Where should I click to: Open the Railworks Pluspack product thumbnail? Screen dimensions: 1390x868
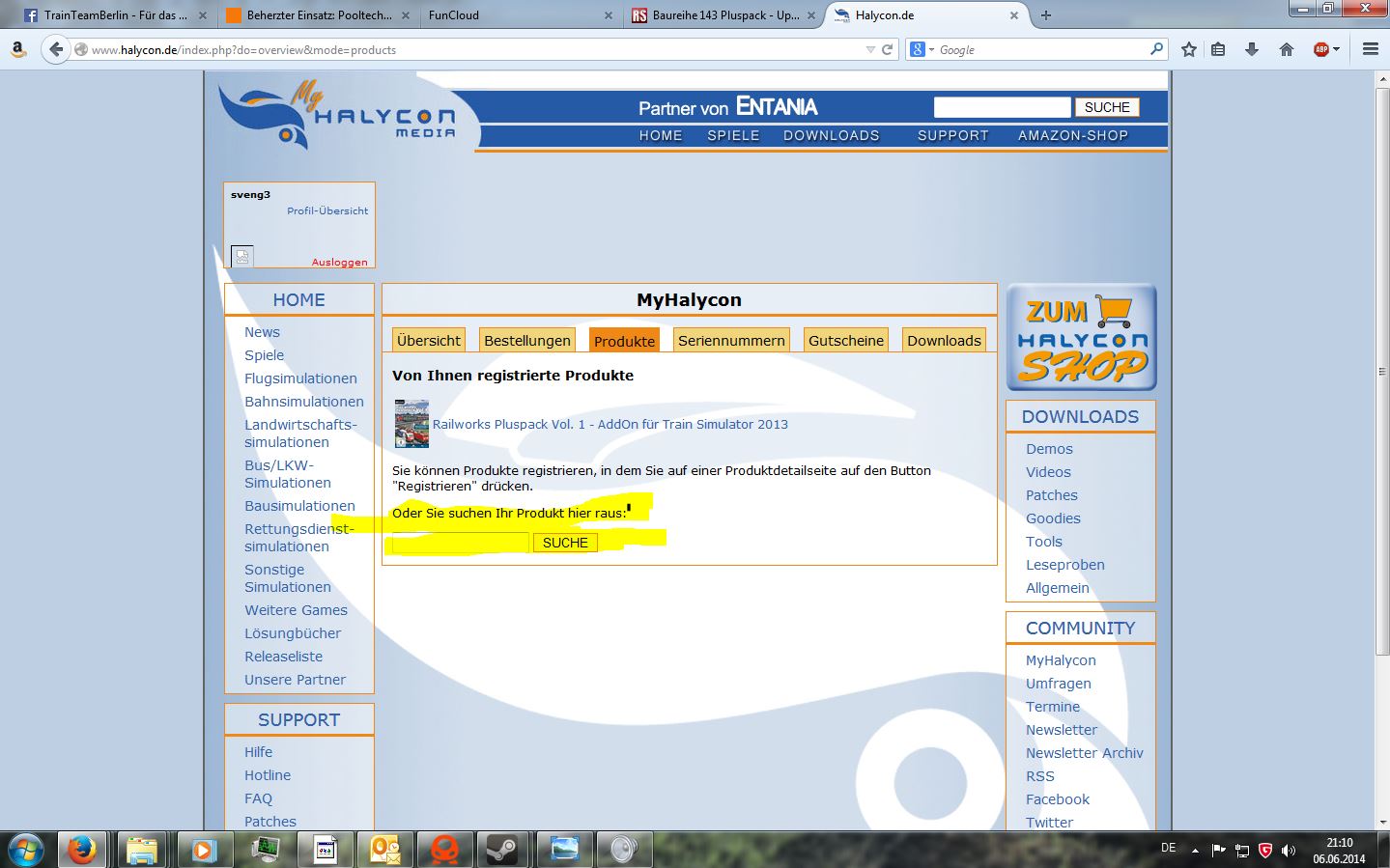point(411,424)
